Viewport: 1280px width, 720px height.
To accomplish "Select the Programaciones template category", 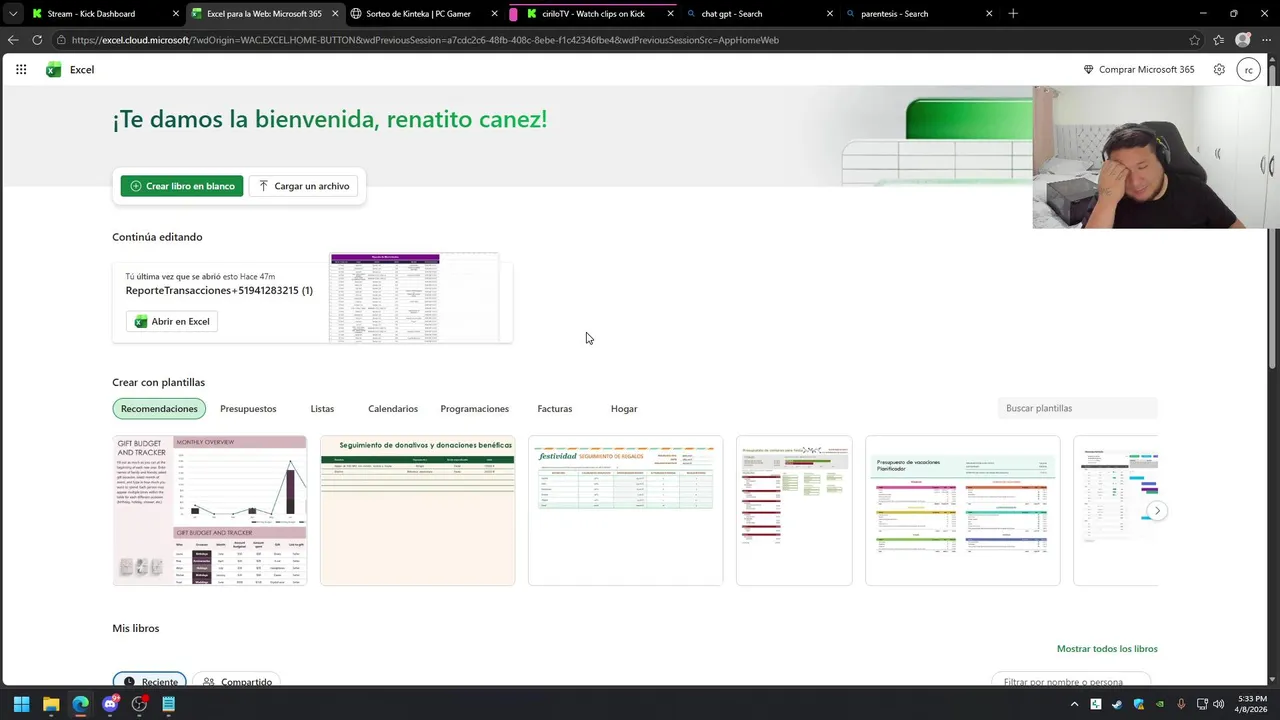I will click(474, 408).
